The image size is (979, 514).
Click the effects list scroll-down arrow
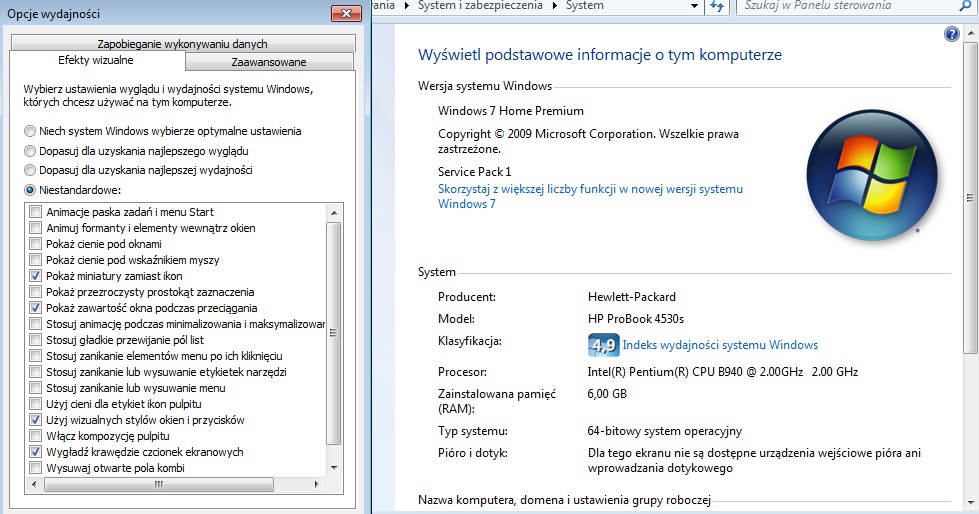pos(334,468)
